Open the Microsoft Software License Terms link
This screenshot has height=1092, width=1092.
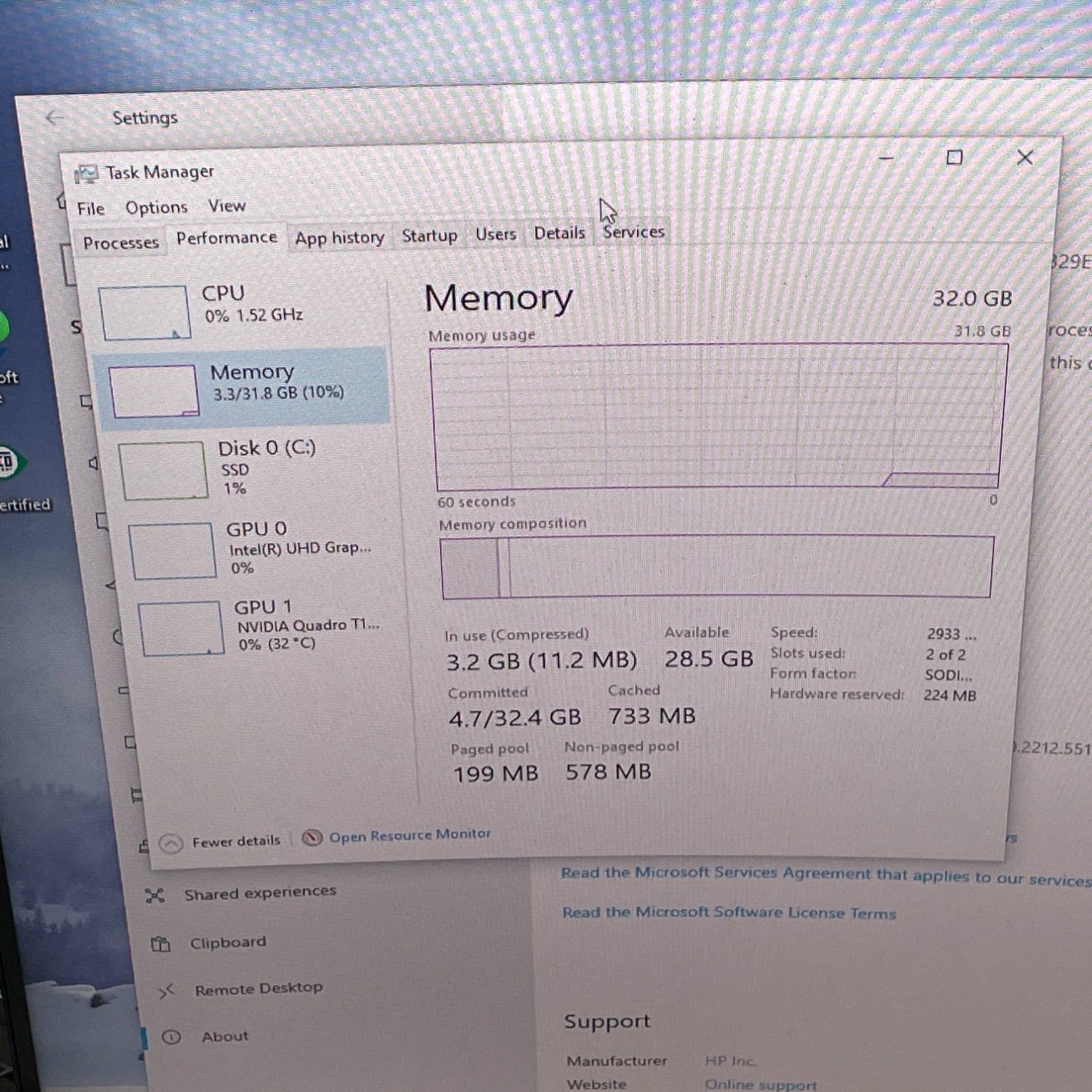(729, 912)
